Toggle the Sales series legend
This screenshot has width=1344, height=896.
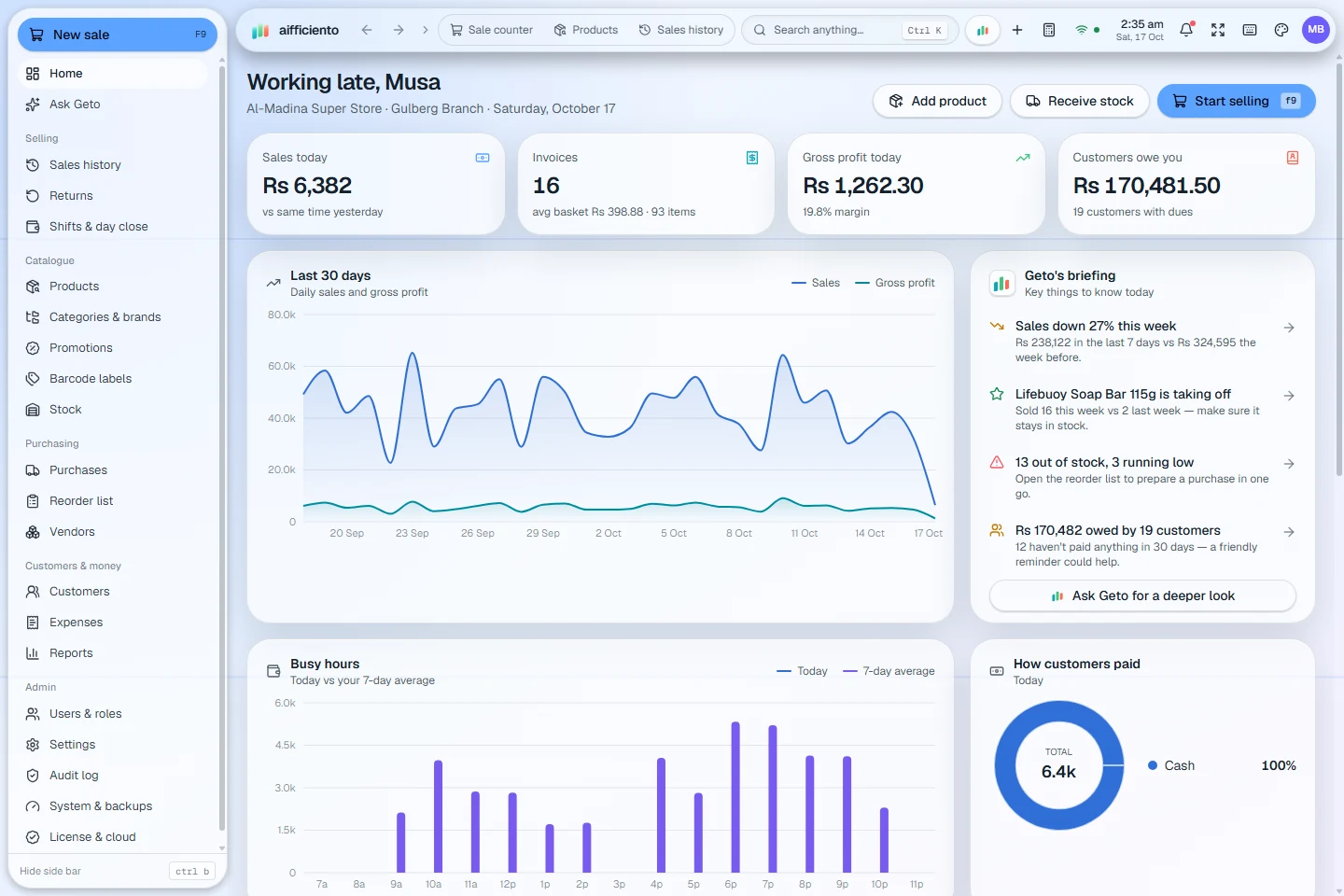click(816, 283)
